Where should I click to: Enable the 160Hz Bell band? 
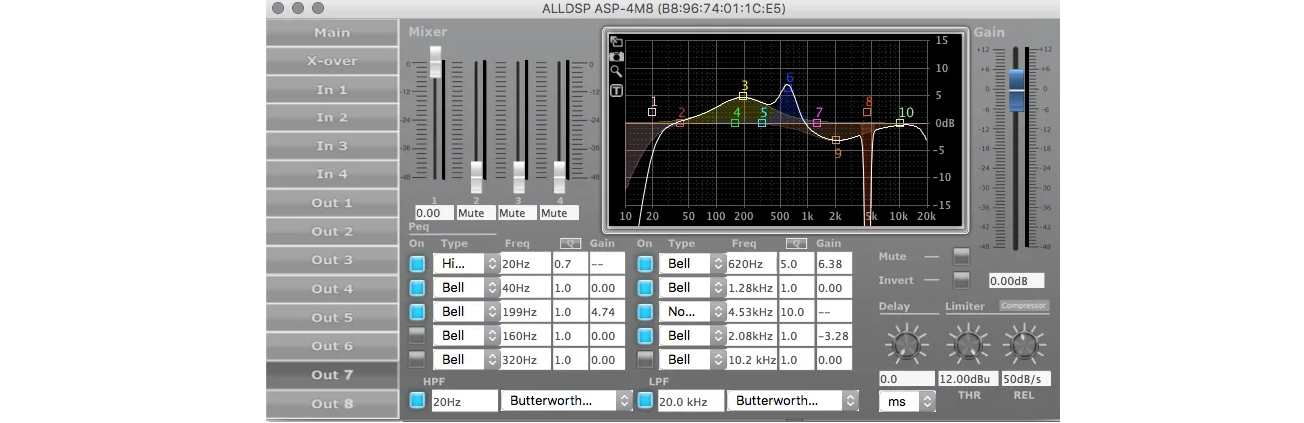tap(417, 336)
